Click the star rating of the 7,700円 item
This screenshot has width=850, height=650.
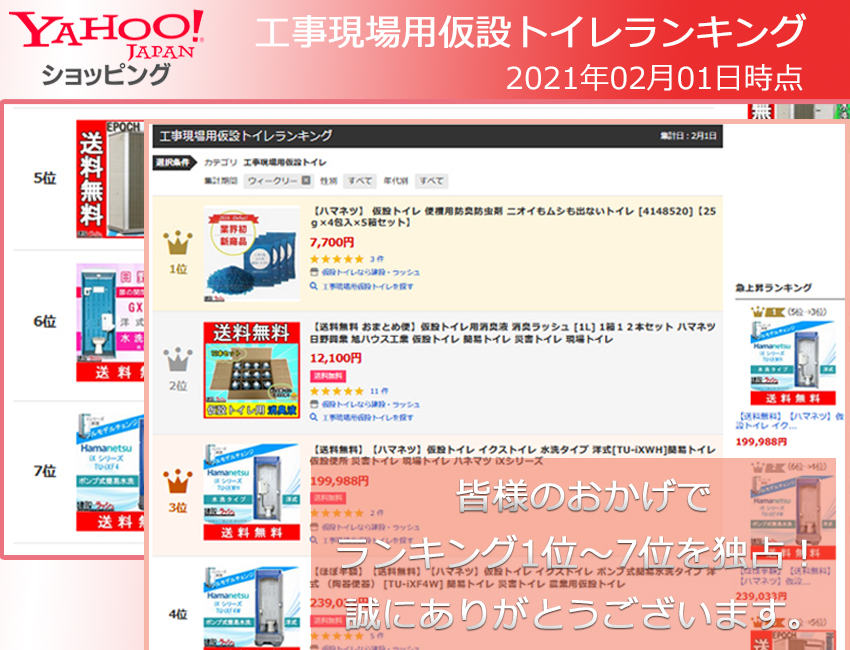(336, 259)
